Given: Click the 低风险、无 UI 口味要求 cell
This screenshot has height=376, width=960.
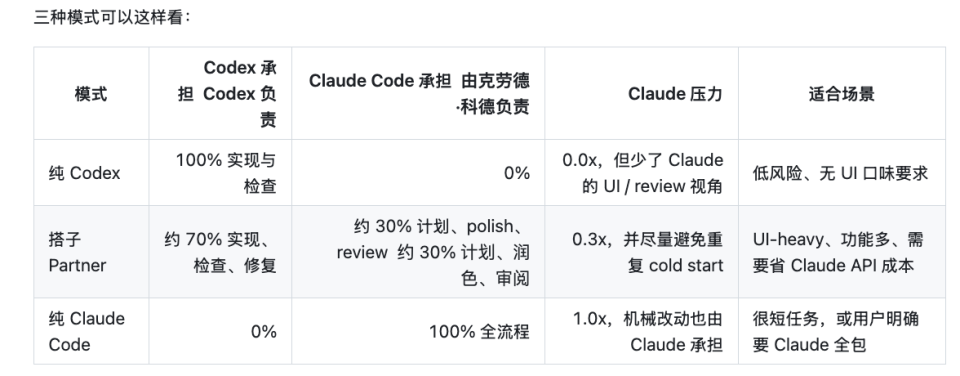Looking at the screenshot, I should click(x=842, y=173).
